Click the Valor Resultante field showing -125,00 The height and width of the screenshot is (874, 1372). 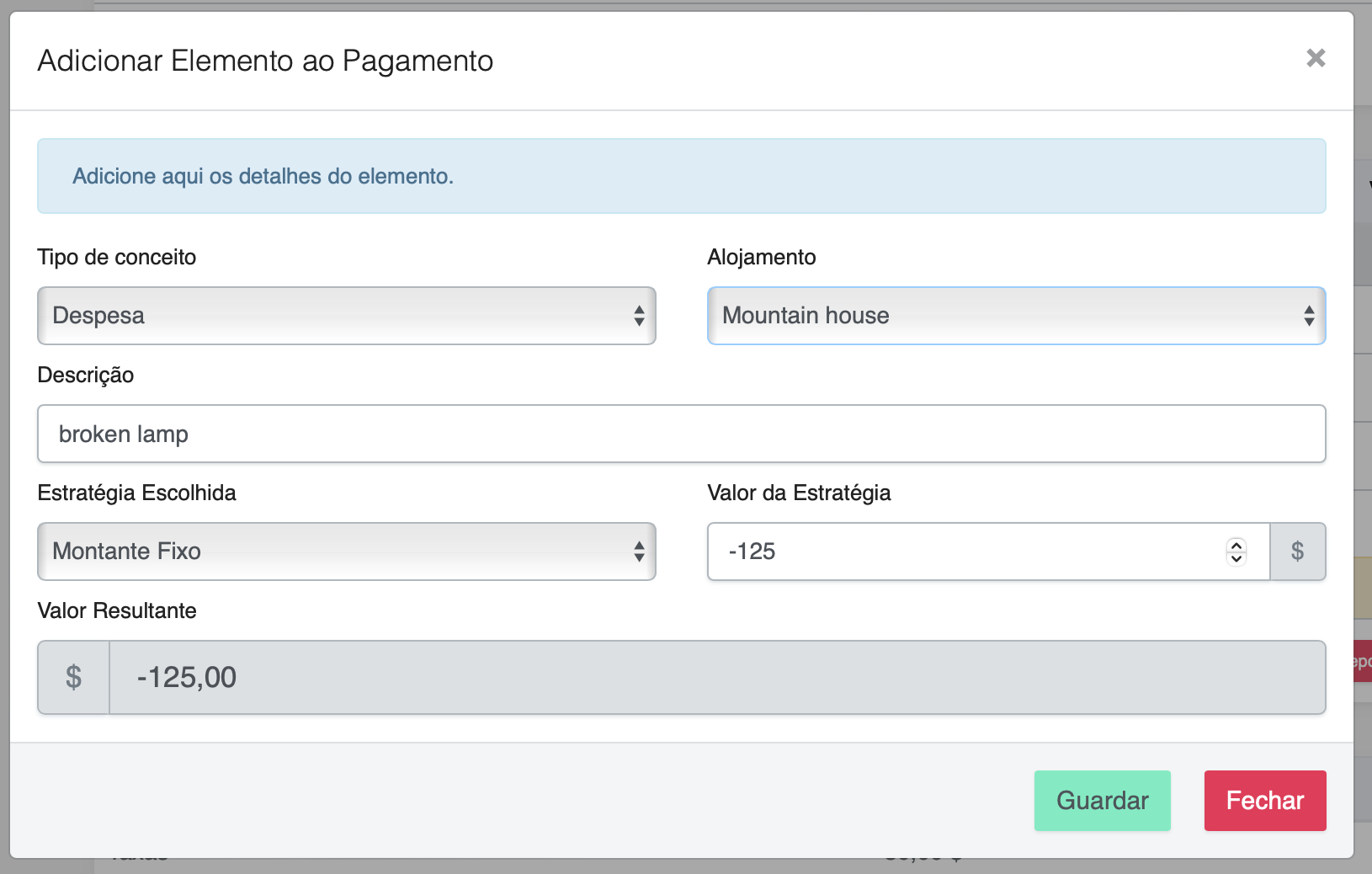(x=715, y=678)
